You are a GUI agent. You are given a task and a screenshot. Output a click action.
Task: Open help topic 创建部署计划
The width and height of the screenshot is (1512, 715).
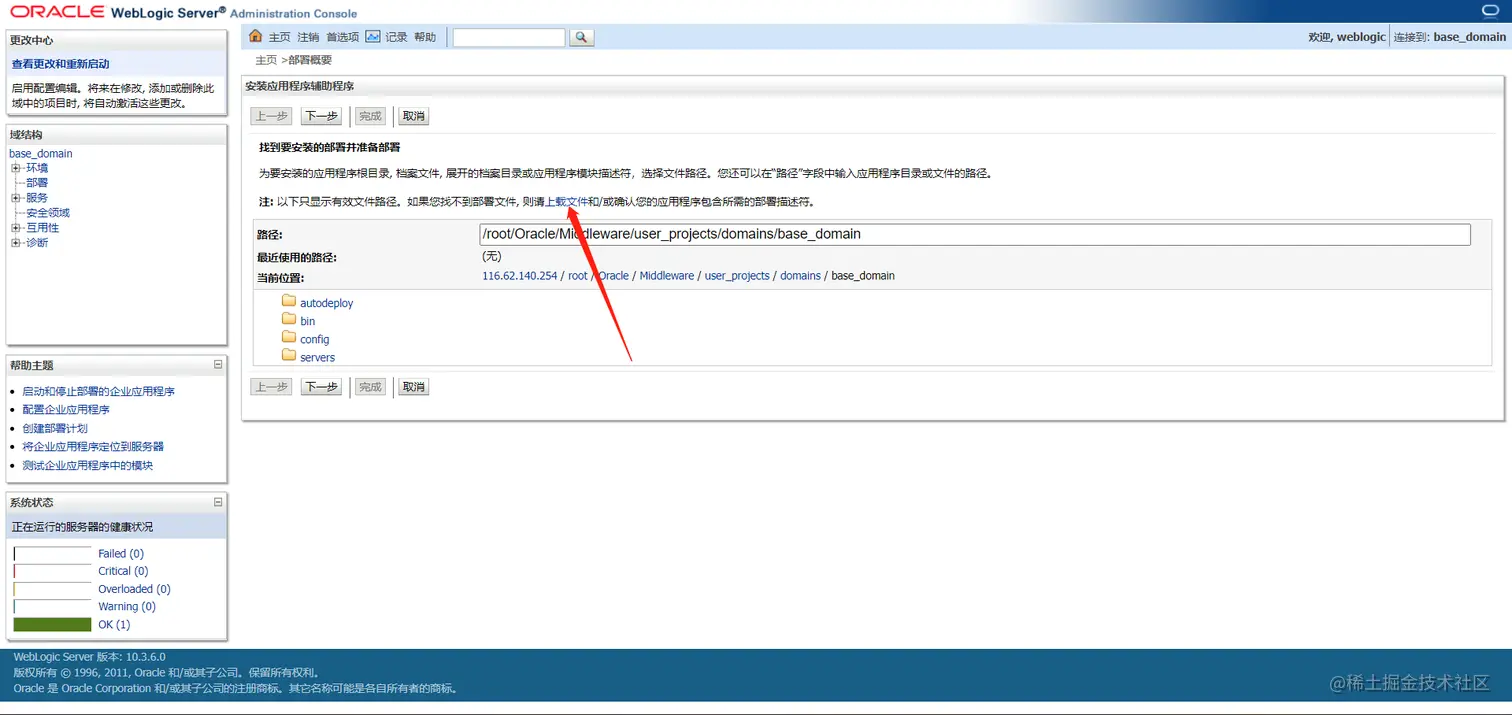click(x=55, y=428)
